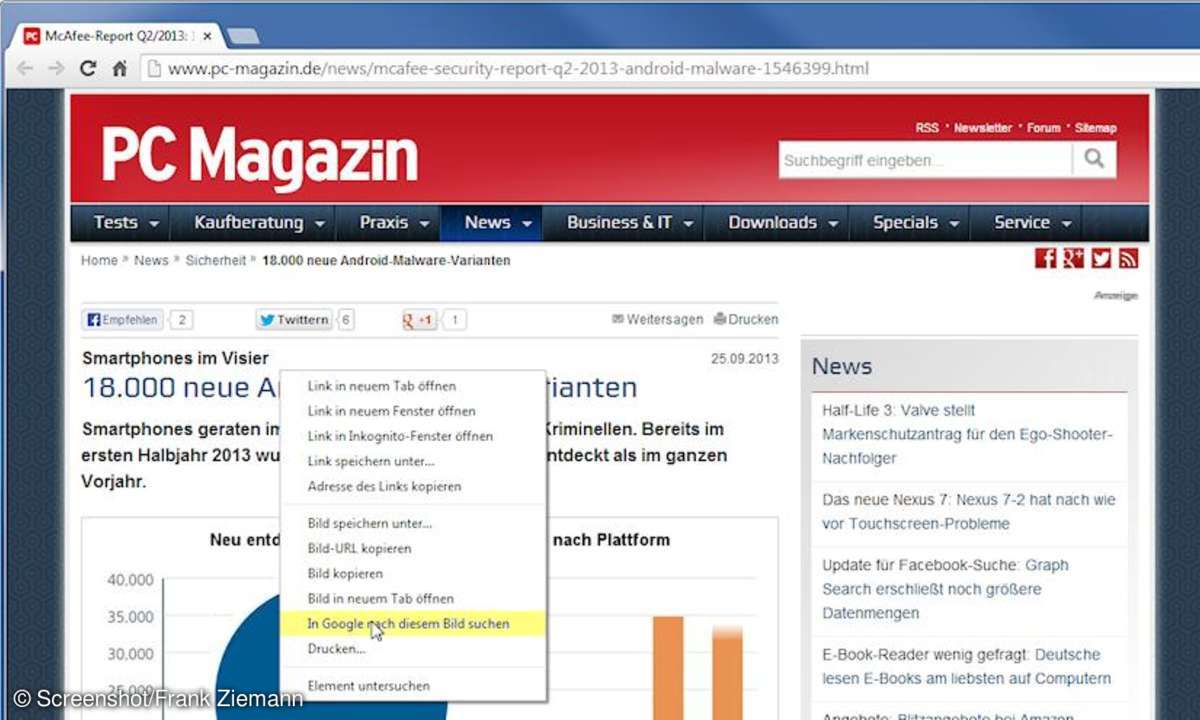Screen dimensions: 1200x720
Task: Open the Google+ social icon
Action: [x=1073, y=259]
